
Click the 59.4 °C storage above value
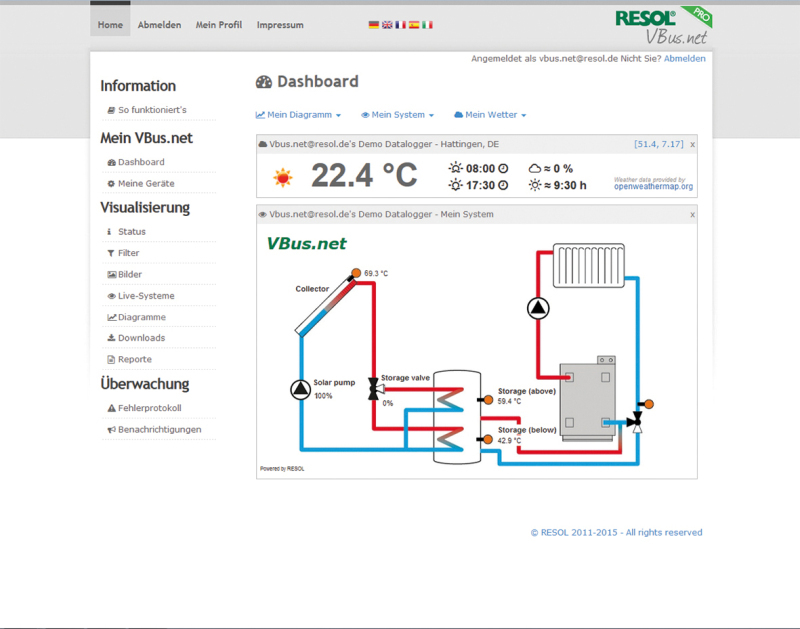[509, 401]
